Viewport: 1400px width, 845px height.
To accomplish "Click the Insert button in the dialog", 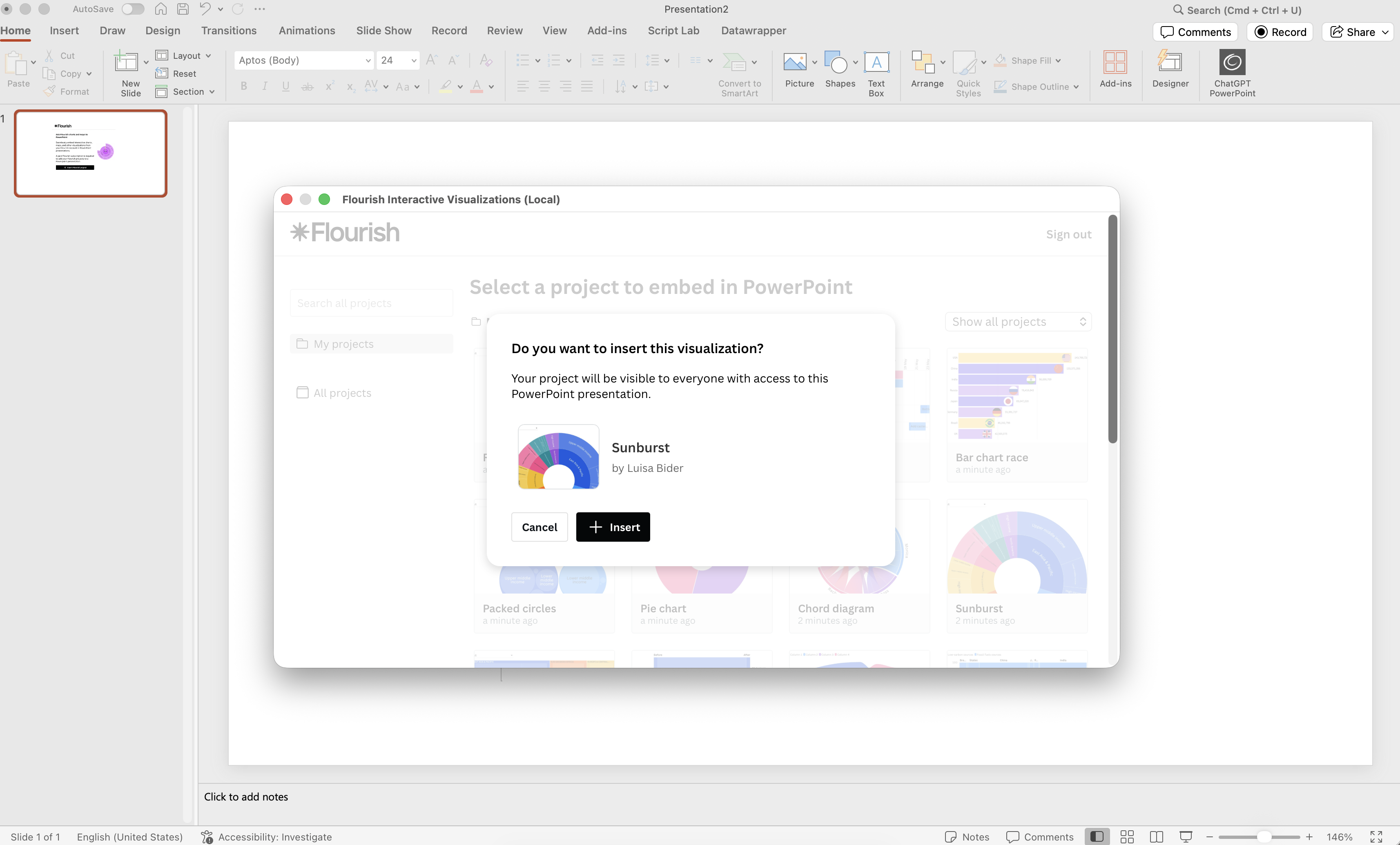I will point(613,527).
